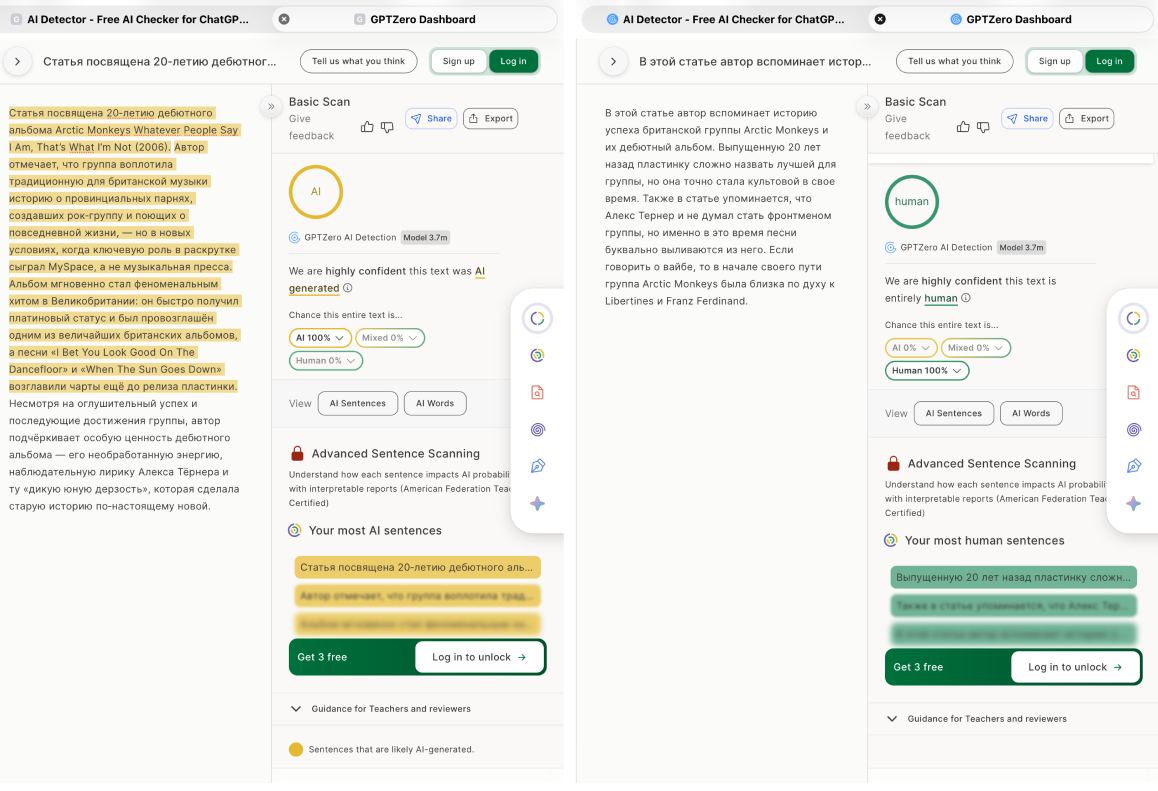Toggle AI Sentences view in AI-result panel
The width and height of the screenshot is (1158, 791).
[x=358, y=403]
